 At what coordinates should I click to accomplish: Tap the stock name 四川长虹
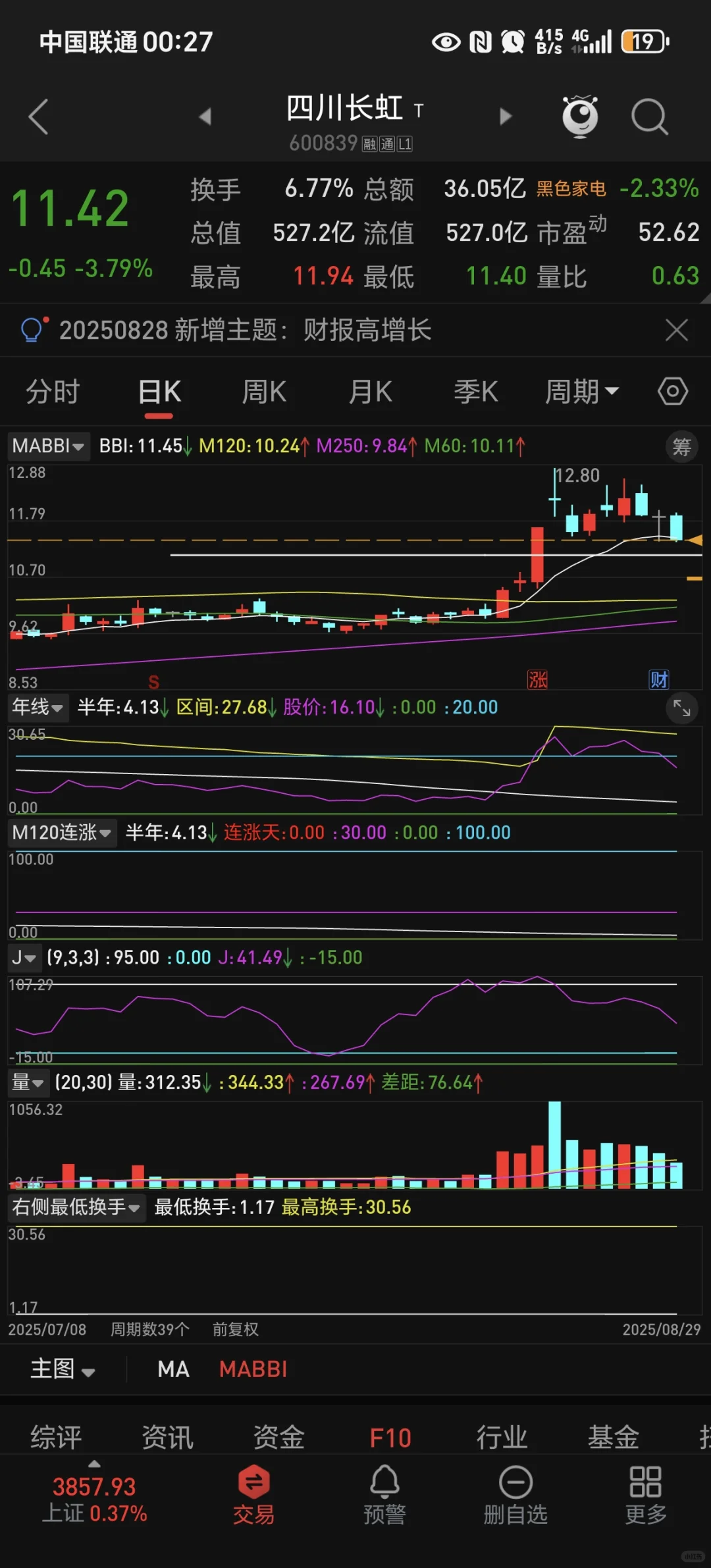(344, 108)
